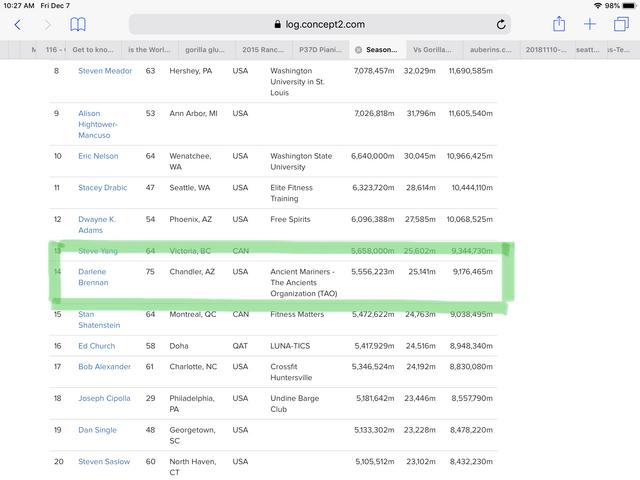This screenshot has height=480, width=640.
Task: Click the '8,432,230m' value
Action: click(x=471, y=461)
